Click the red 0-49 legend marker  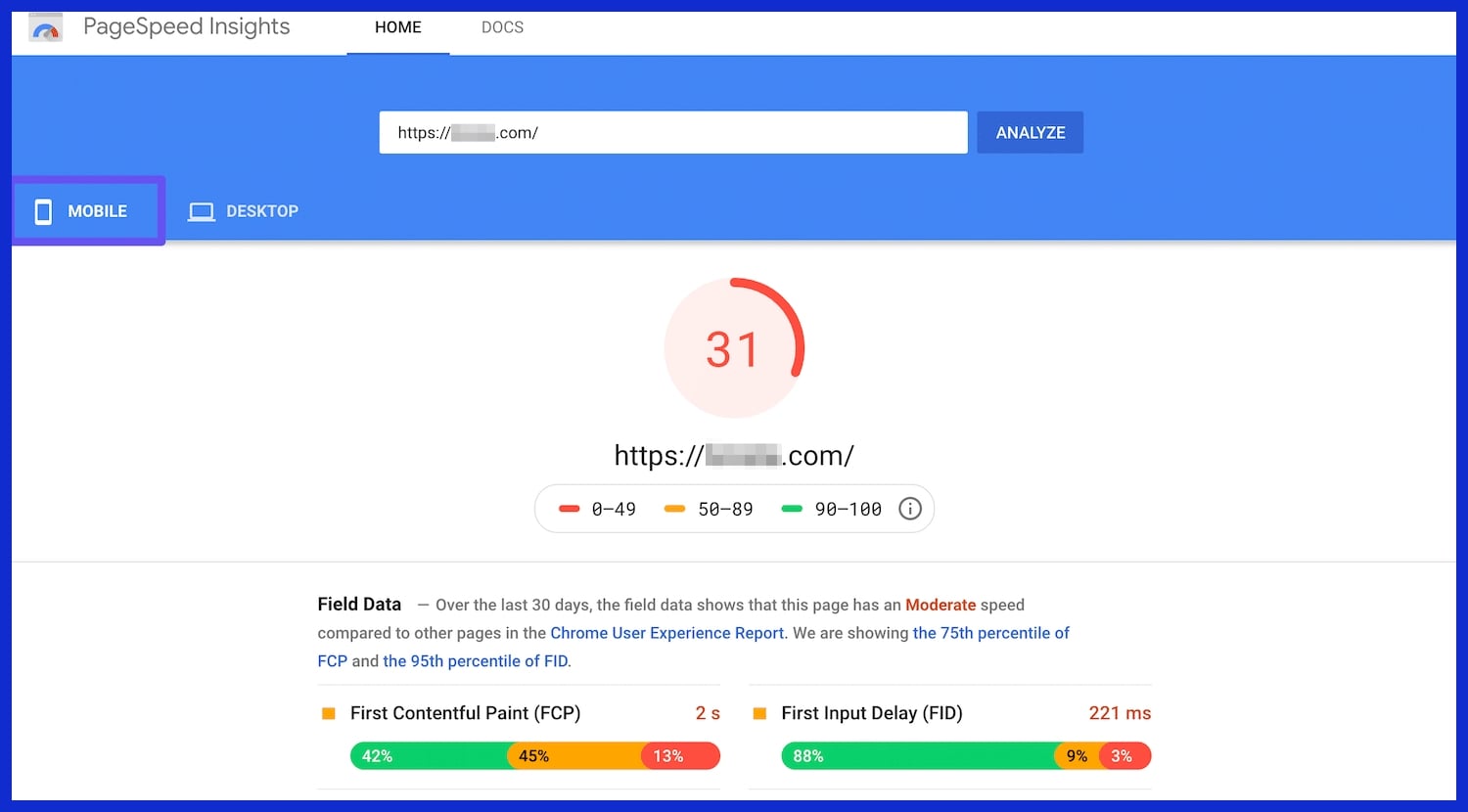point(570,508)
